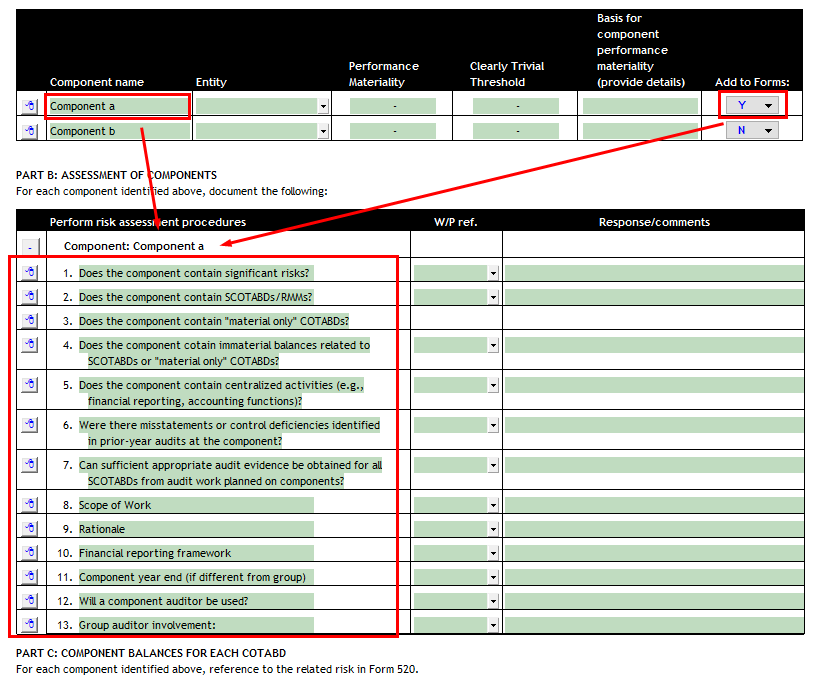822x678 pixels.
Task: Click row icon for 11 Component year end
Action: pos(30,576)
